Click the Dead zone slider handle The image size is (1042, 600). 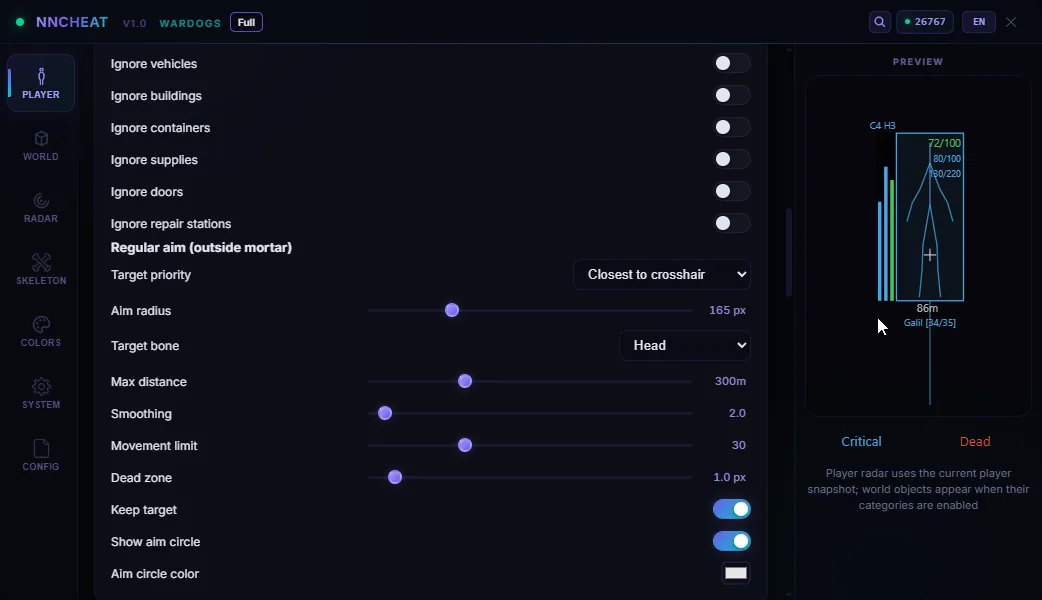pos(395,477)
